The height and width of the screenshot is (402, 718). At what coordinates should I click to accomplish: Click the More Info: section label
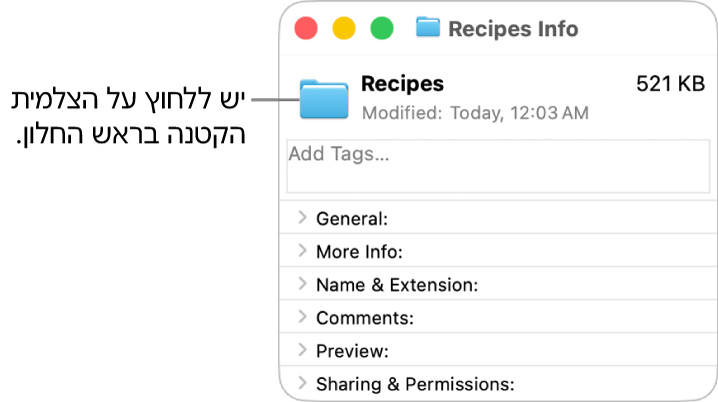359,252
